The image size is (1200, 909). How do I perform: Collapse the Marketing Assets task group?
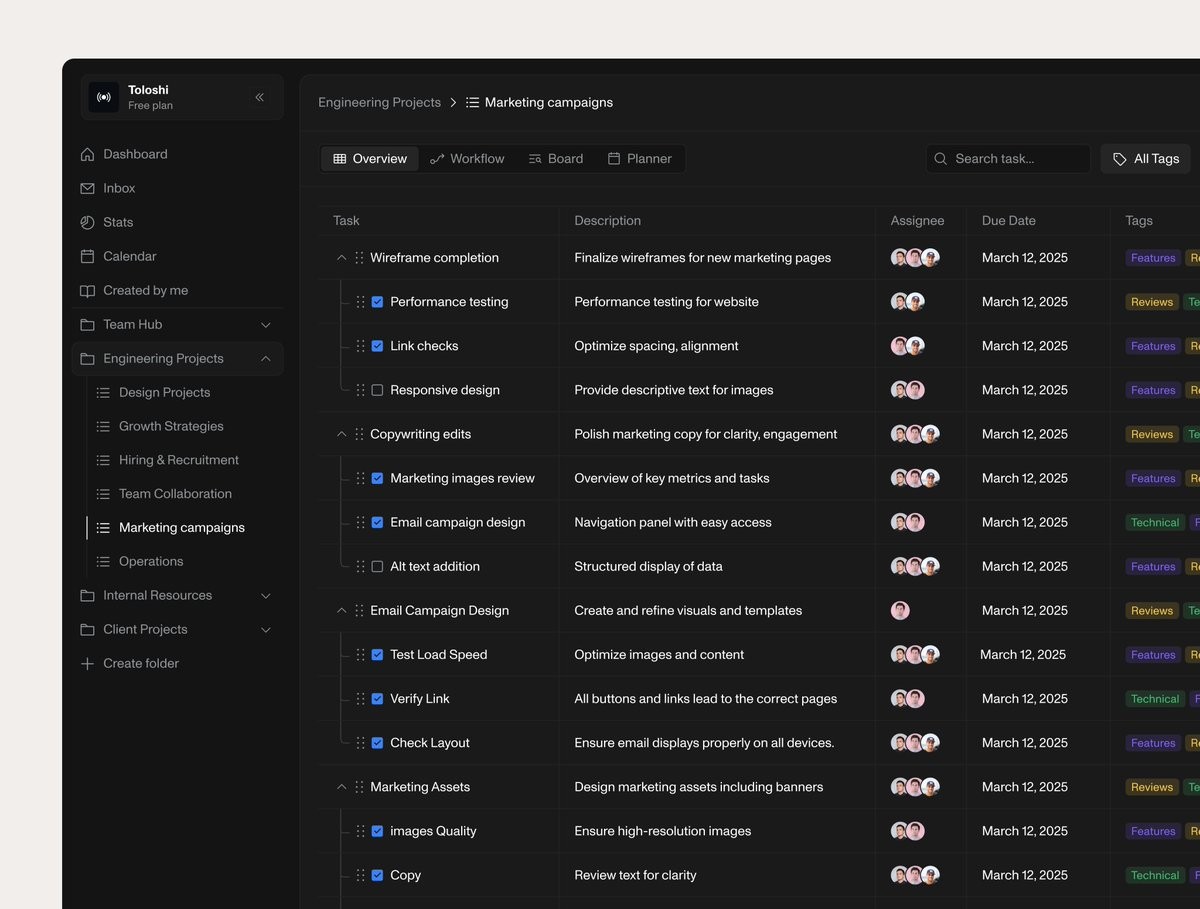341,787
